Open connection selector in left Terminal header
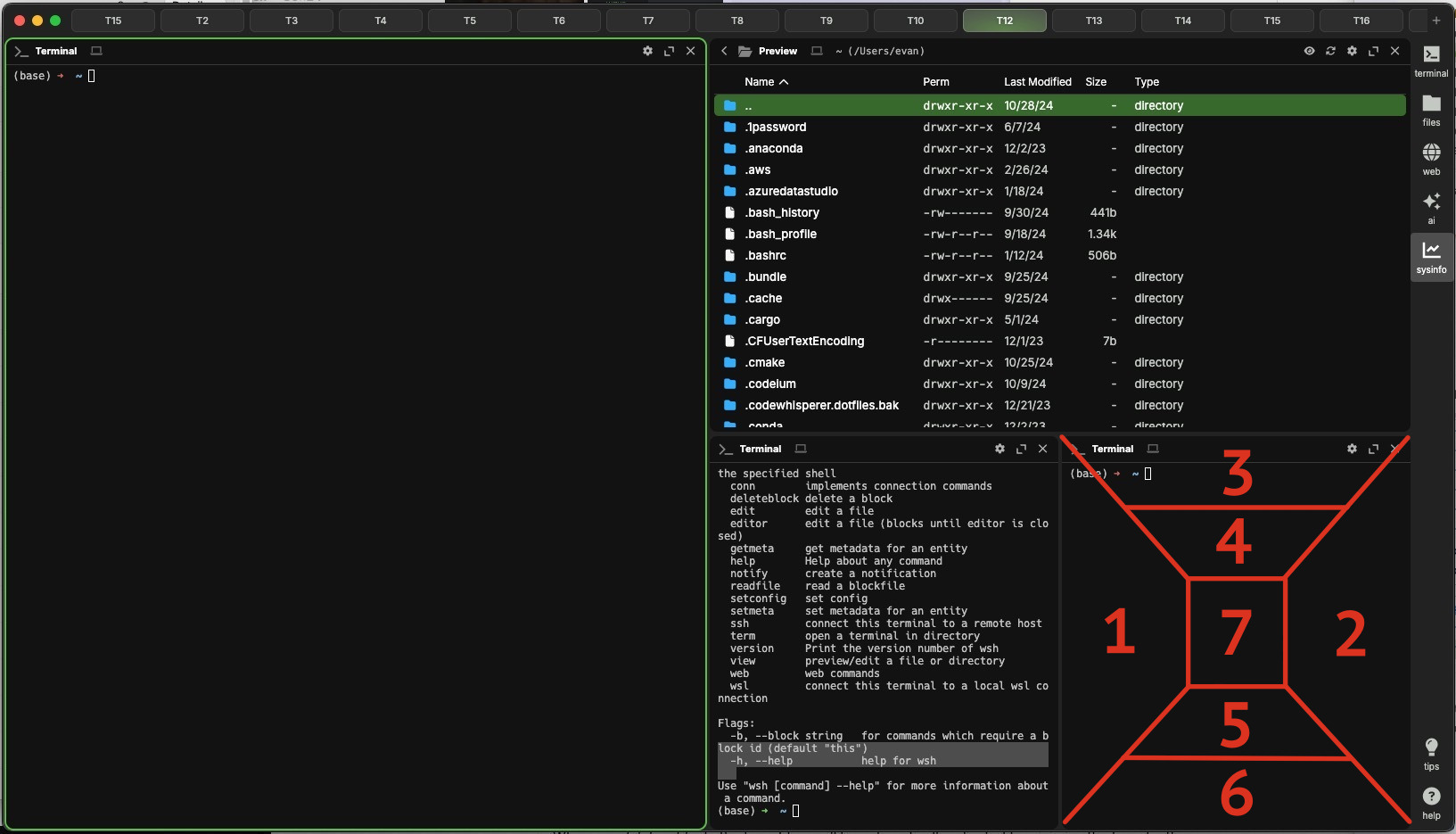This screenshot has height=834, width=1456. [96, 51]
